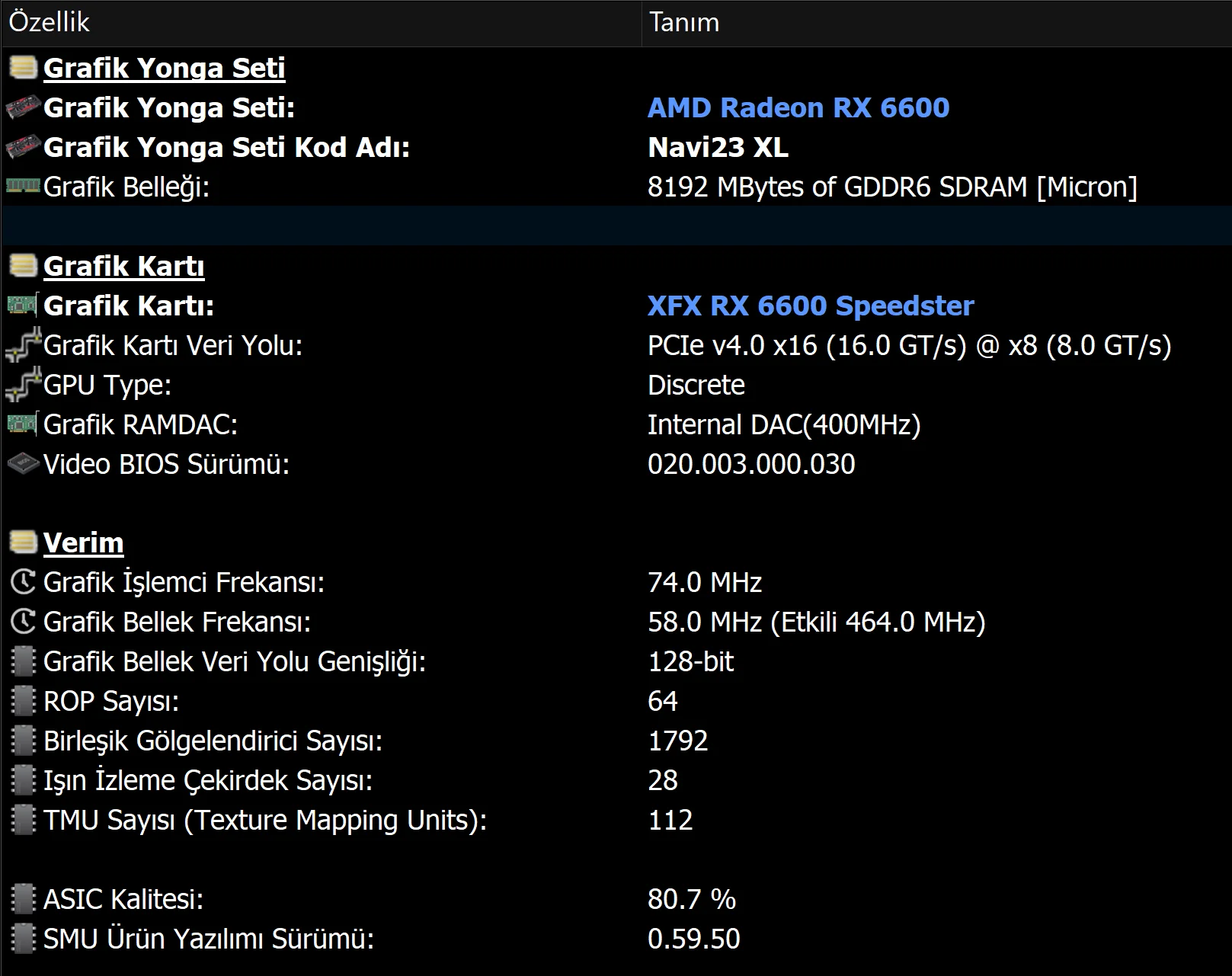The height and width of the screenshot is (976, 1232).
Task: Open the XFX RX 6600 Speedster link
Action: tap(811, 306)
